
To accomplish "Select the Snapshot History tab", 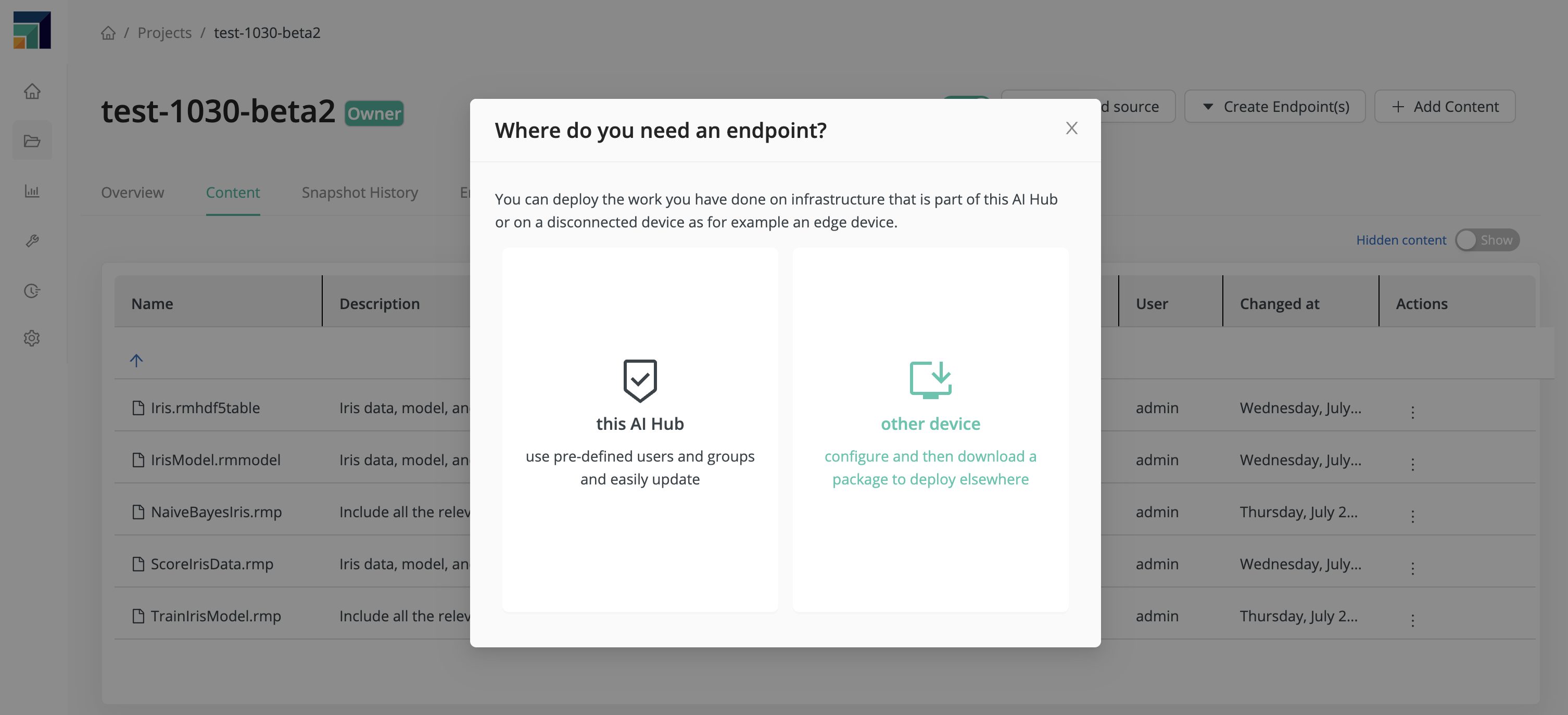I will pyautogui.click(x=360, y=192).
